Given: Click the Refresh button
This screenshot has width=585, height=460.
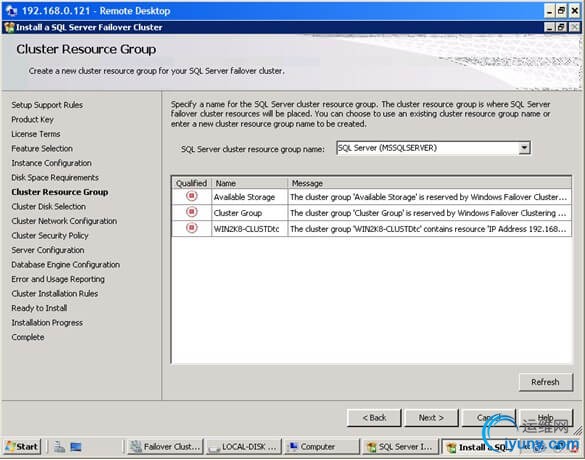Looking at the screenshot, I should click(545, 382).
